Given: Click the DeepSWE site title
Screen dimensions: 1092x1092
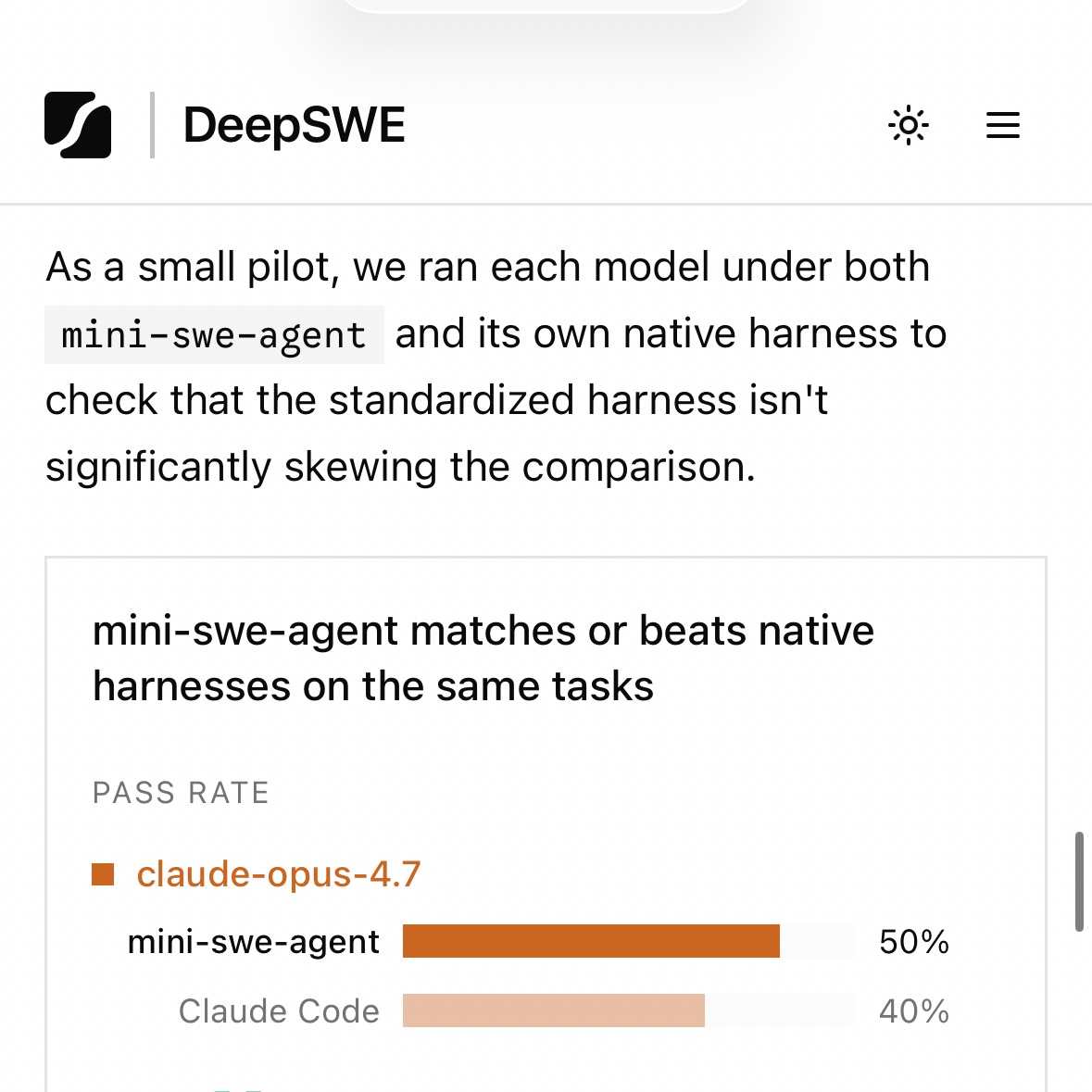Looking at the screenshot, I should click(x=294, y=125).
